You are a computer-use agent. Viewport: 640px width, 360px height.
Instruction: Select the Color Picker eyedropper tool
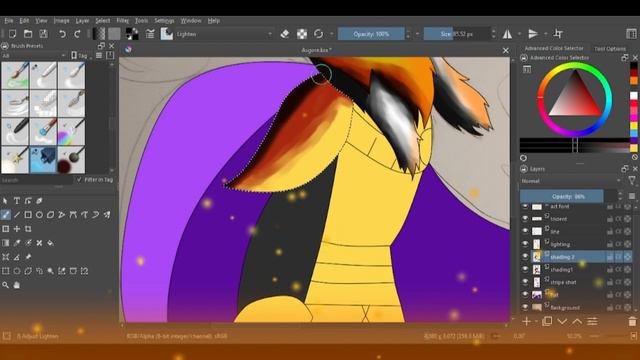click(x=17, y=243)
